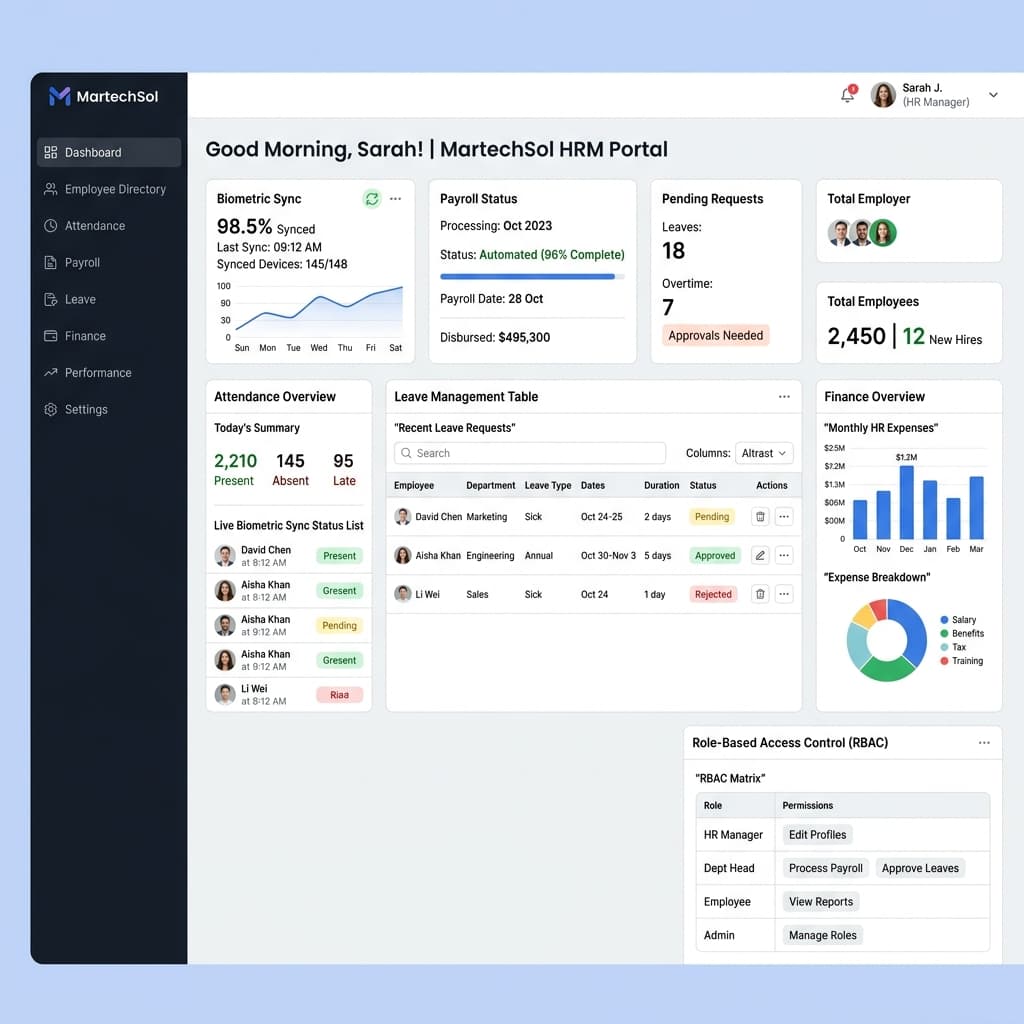This screenshot has height=1024, width=1024.
Task: Click Li Wei avatar in biometric sync list
Action: tap(225, 694)
